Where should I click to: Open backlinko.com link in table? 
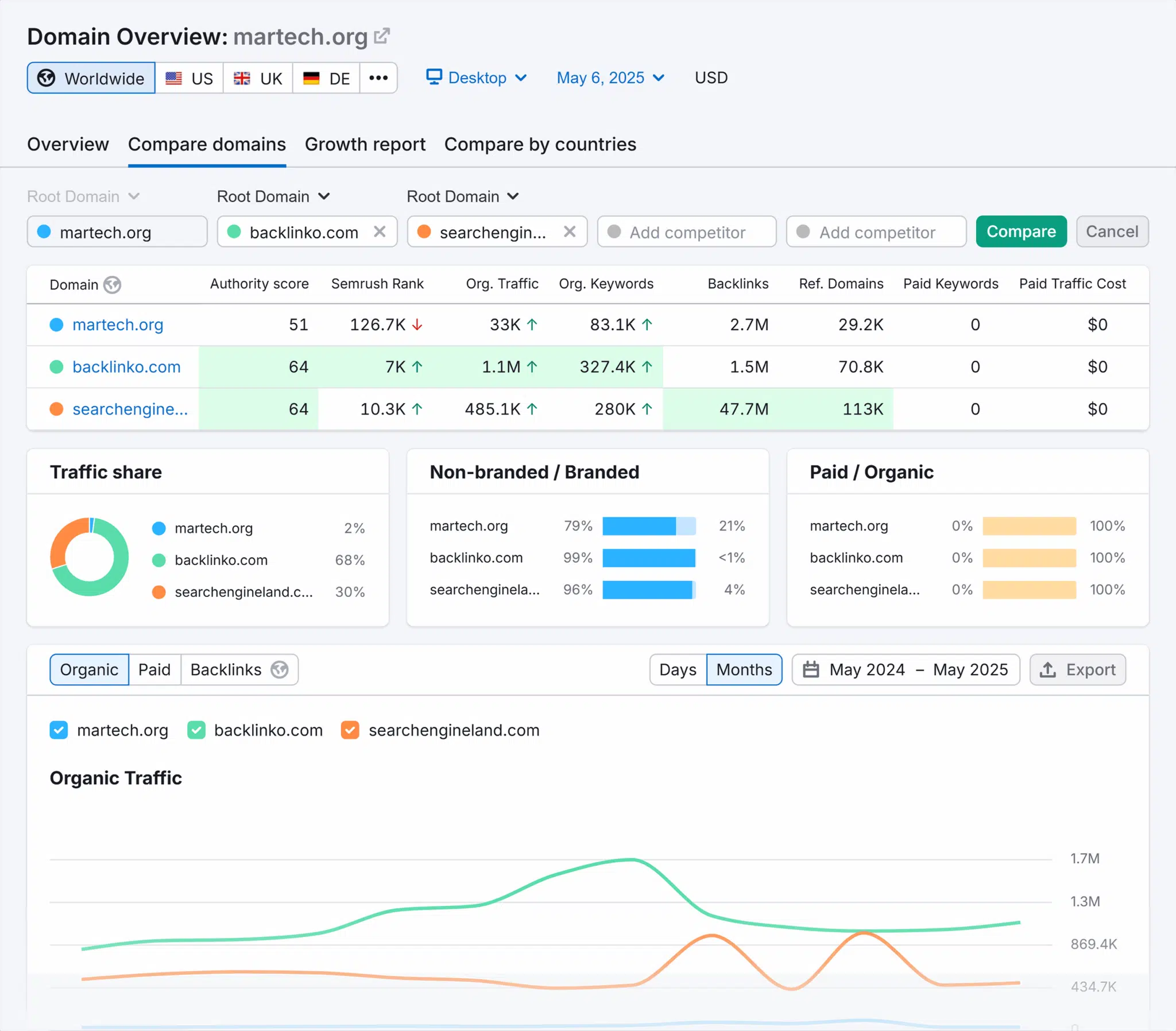[x=126, y=367]
